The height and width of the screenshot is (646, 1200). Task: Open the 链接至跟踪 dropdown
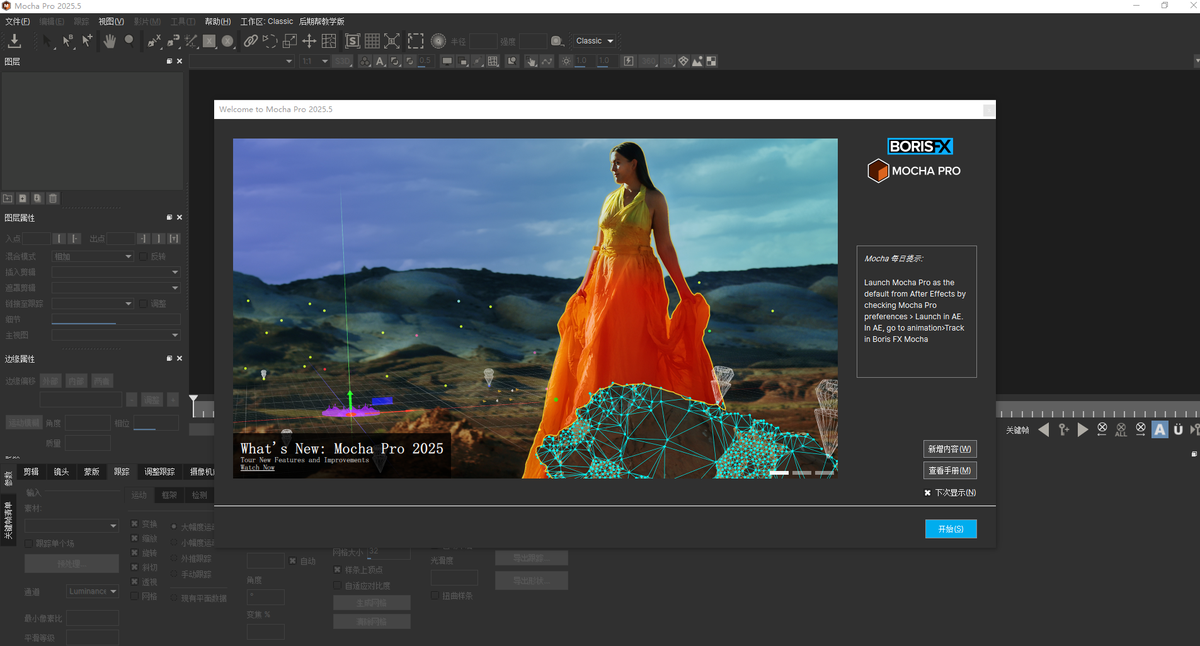coord(93,304)
